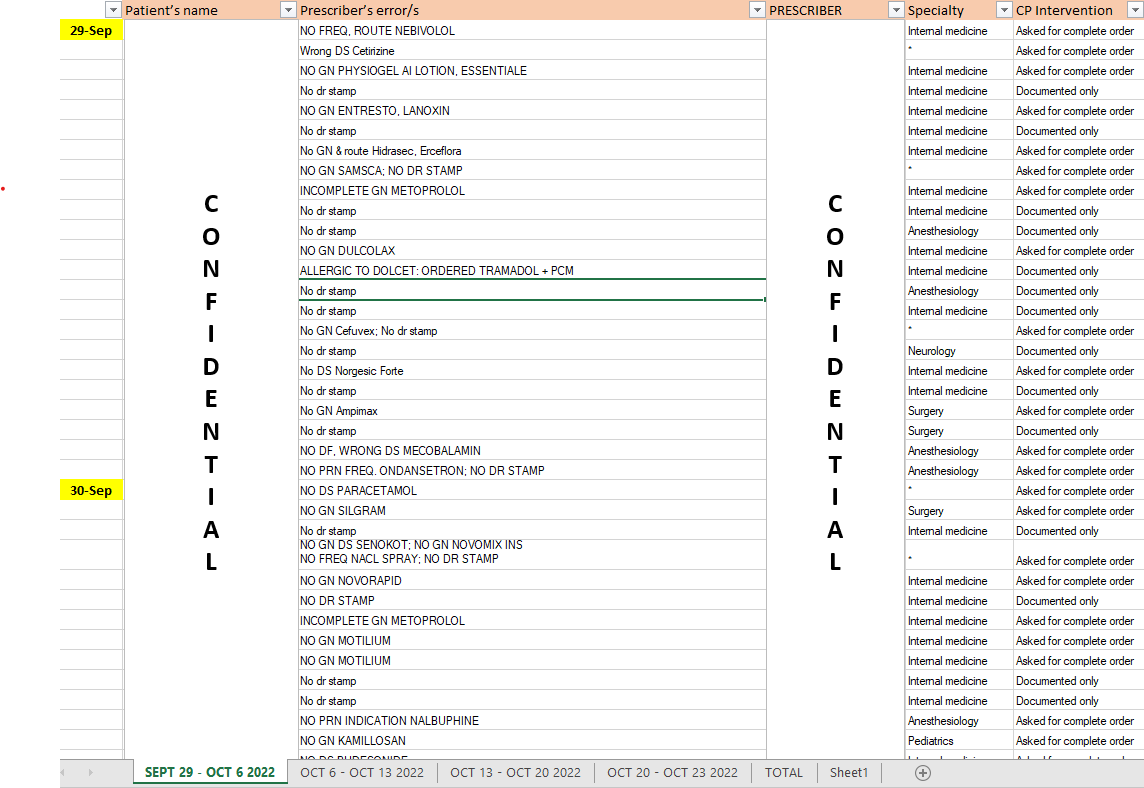Open filter dropdown left of Patient's name
1144x788 pixels.
(112, 10)
